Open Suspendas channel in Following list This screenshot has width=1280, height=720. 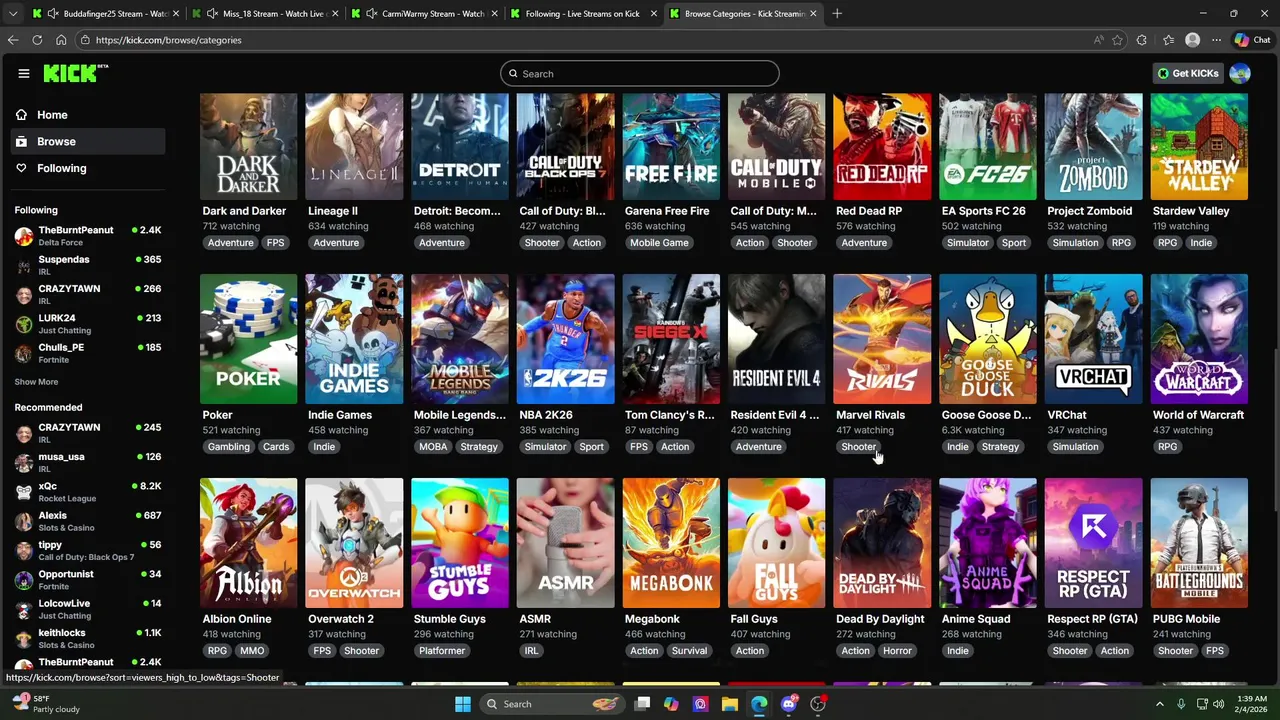click(88, 265)
